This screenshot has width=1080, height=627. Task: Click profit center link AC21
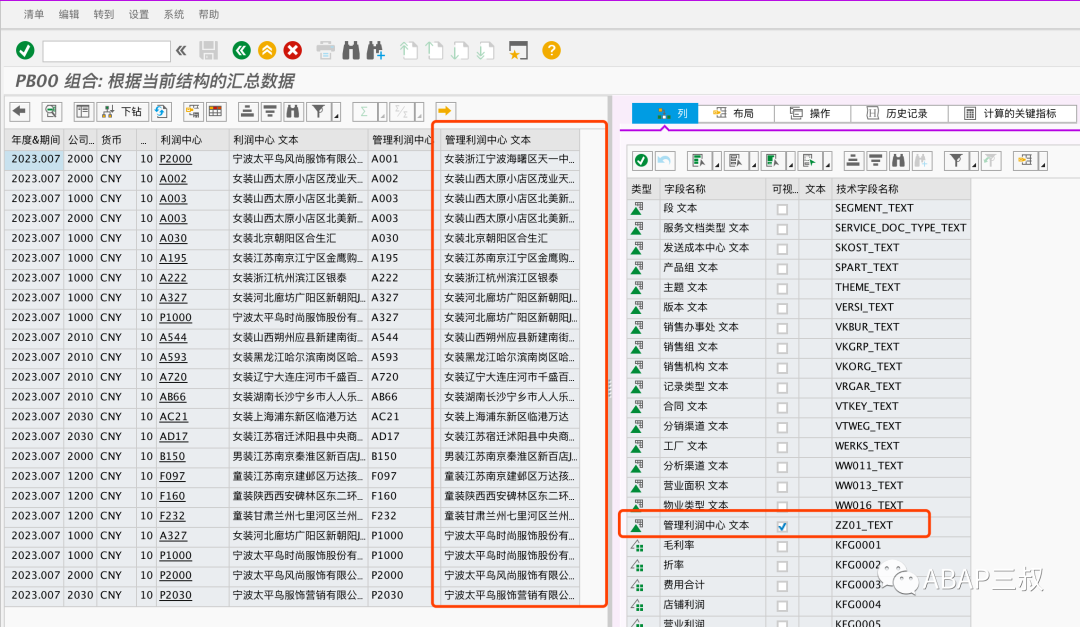coord(174,417)
